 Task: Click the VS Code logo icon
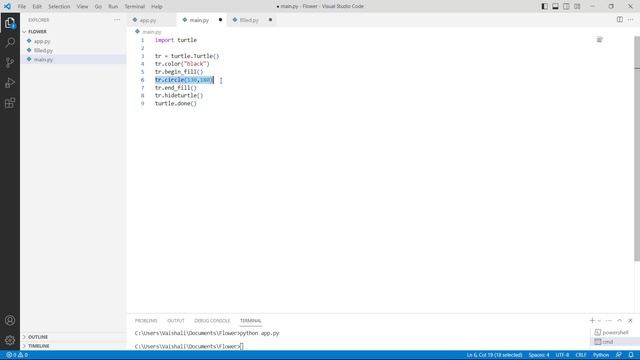(7, 6)
